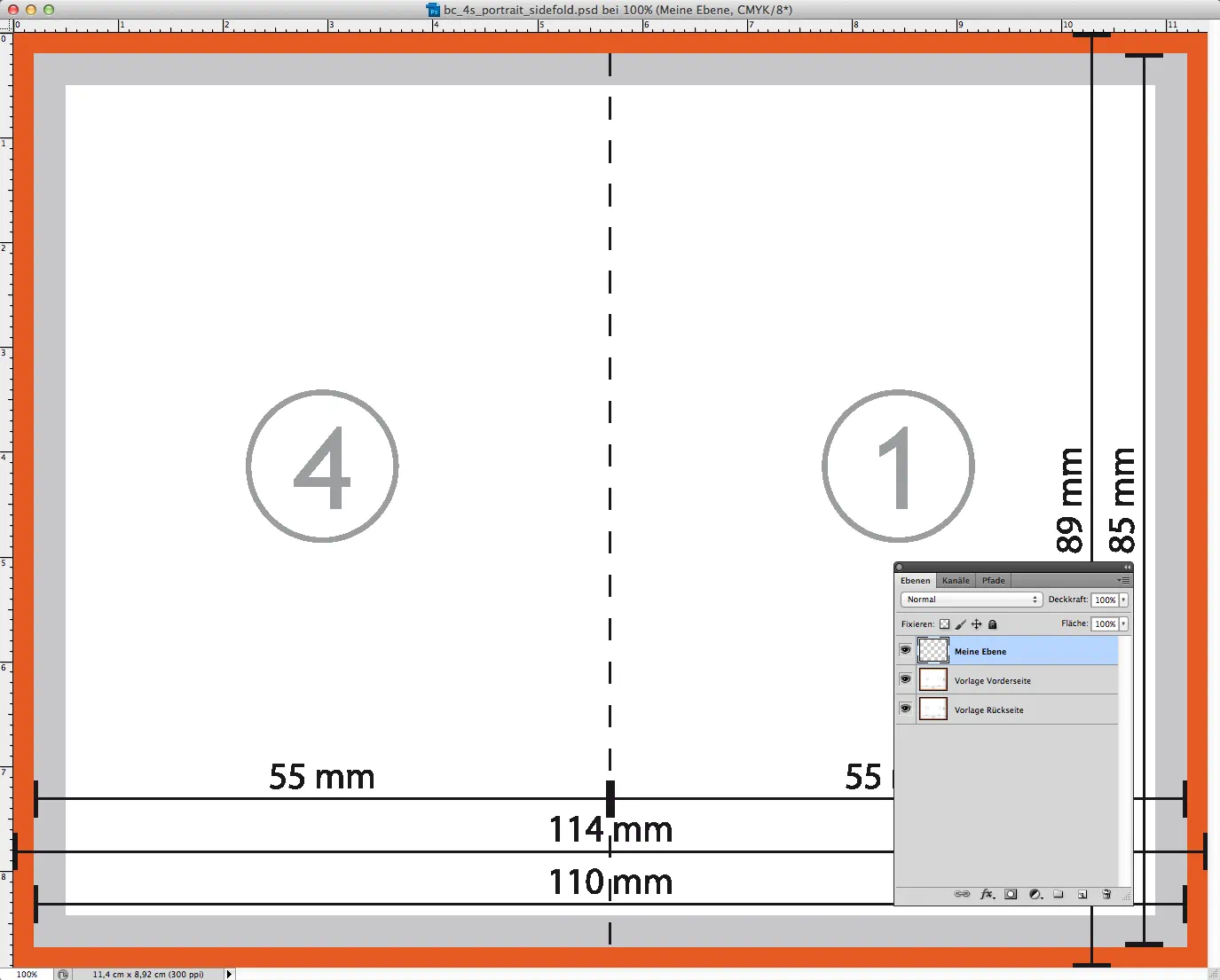Create a new layer group
Image resolution: width=1220 pixels, height=980 pixels.
(x=1059, y=894)
